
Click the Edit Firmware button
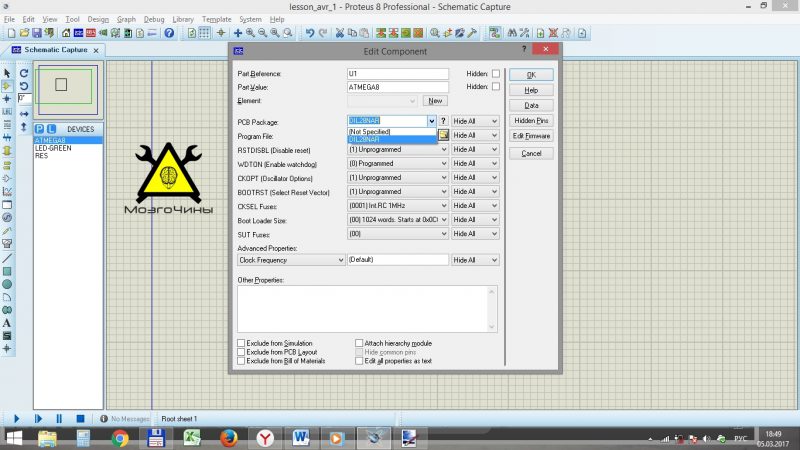coord(531,136)
